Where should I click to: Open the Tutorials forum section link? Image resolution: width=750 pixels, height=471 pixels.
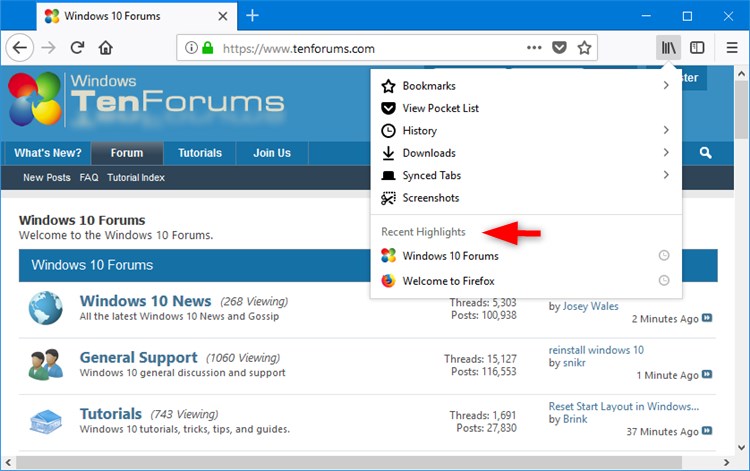point(110,414)
